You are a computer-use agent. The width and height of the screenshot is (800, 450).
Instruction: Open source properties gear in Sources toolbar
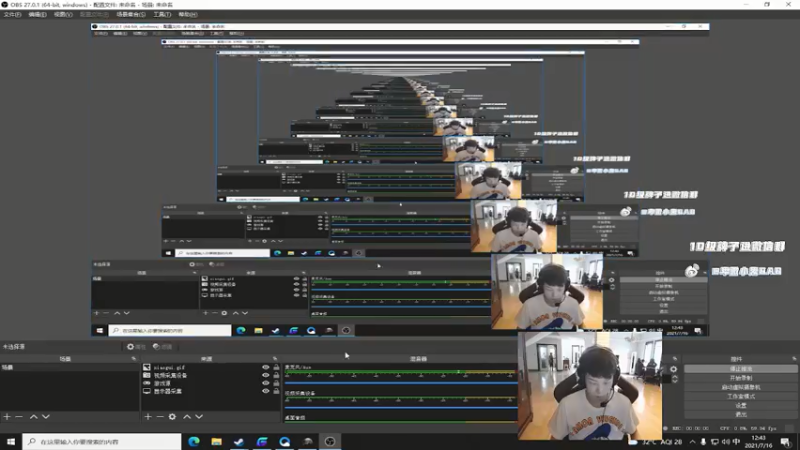172,416
